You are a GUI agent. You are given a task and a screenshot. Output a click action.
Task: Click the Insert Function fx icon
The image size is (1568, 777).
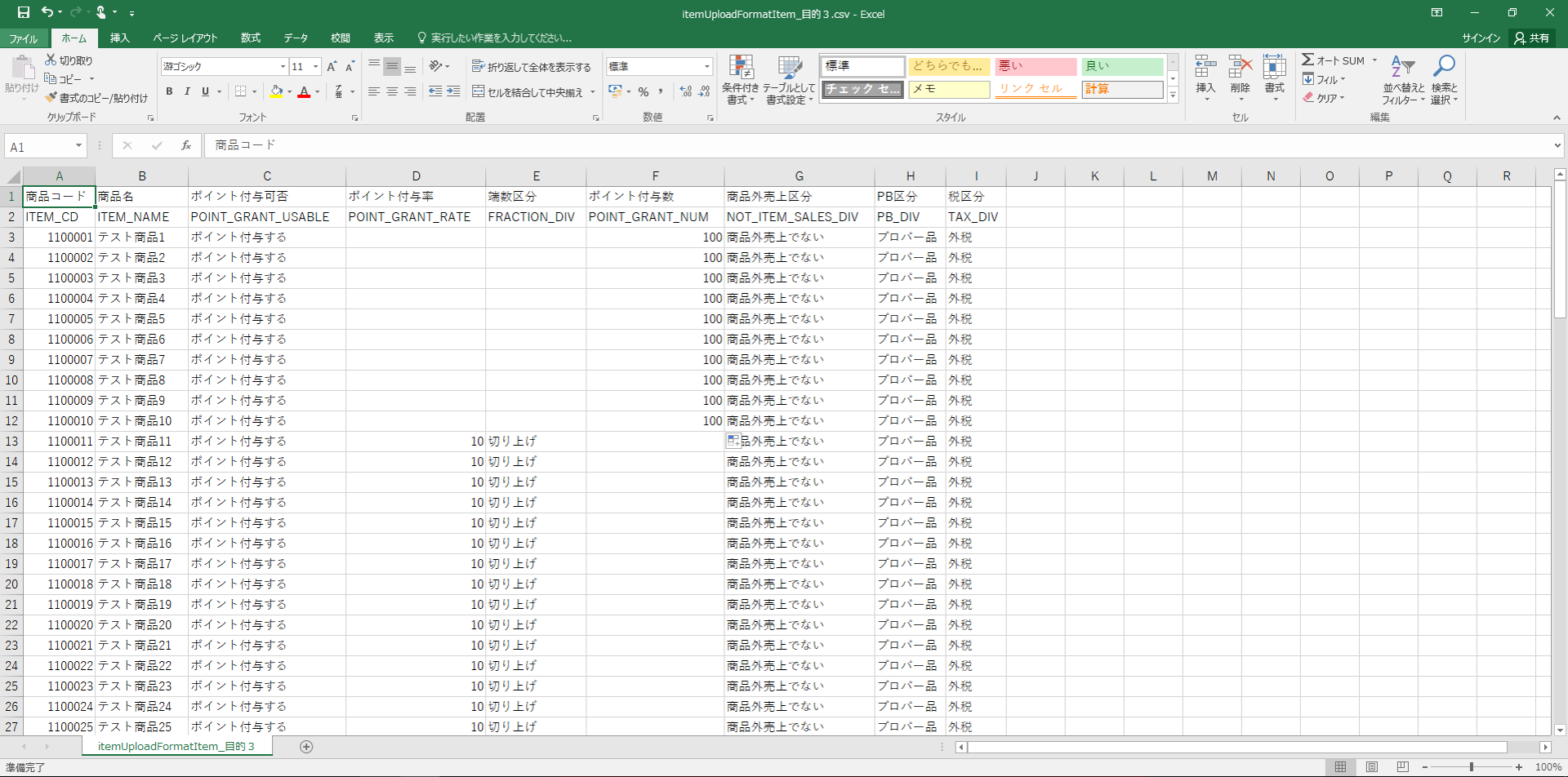pyautogui.click(x=186, y=145)
